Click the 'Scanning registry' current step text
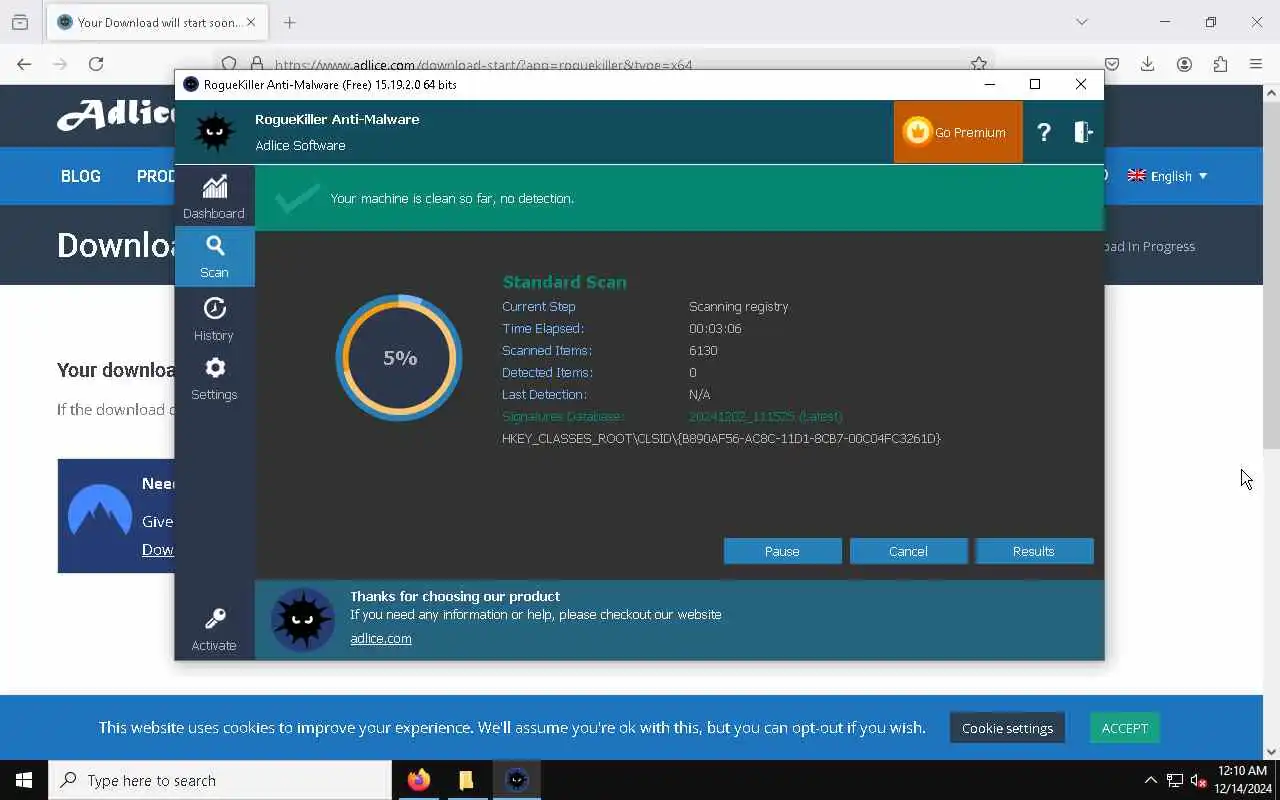1280x800 pixels. (x=738, y=306)
